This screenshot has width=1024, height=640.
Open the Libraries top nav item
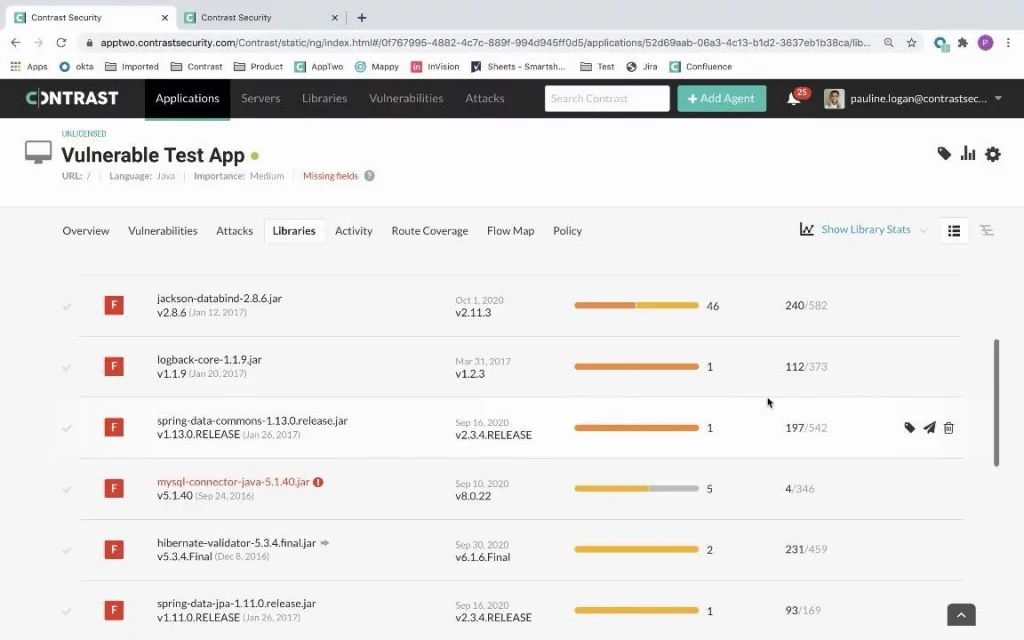coord(325,99)
